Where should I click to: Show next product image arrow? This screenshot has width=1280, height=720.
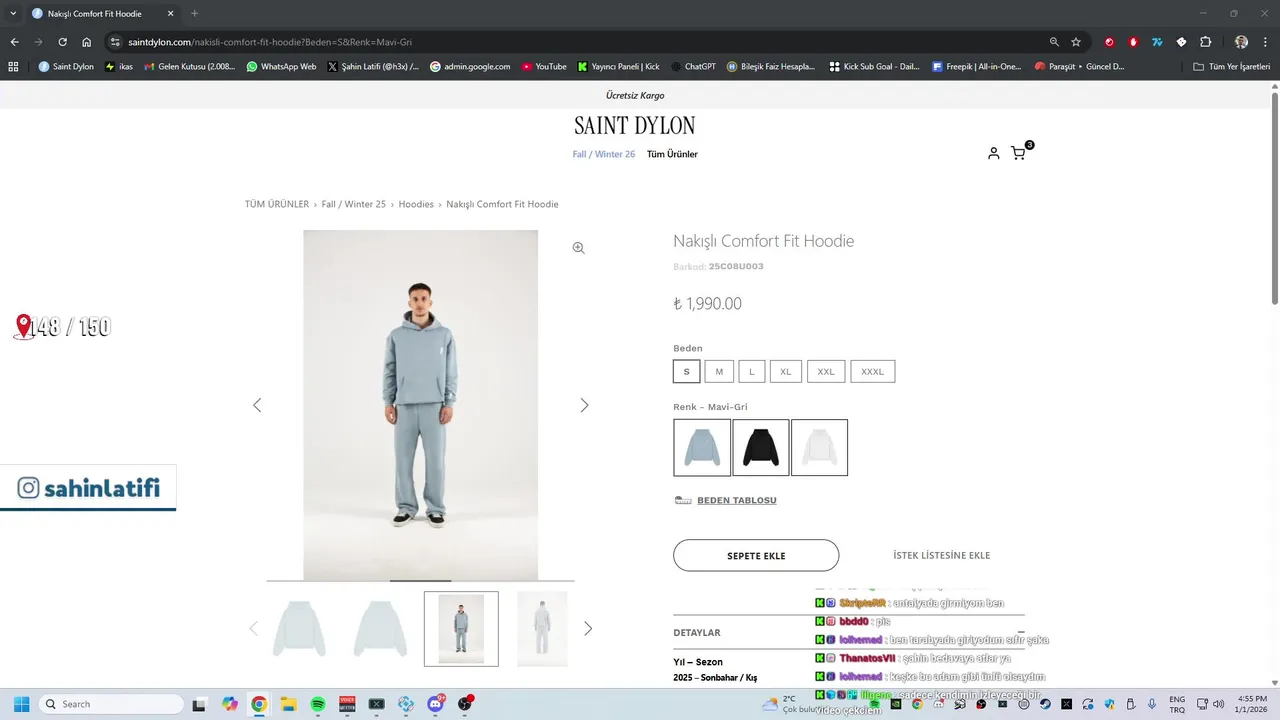584,405
